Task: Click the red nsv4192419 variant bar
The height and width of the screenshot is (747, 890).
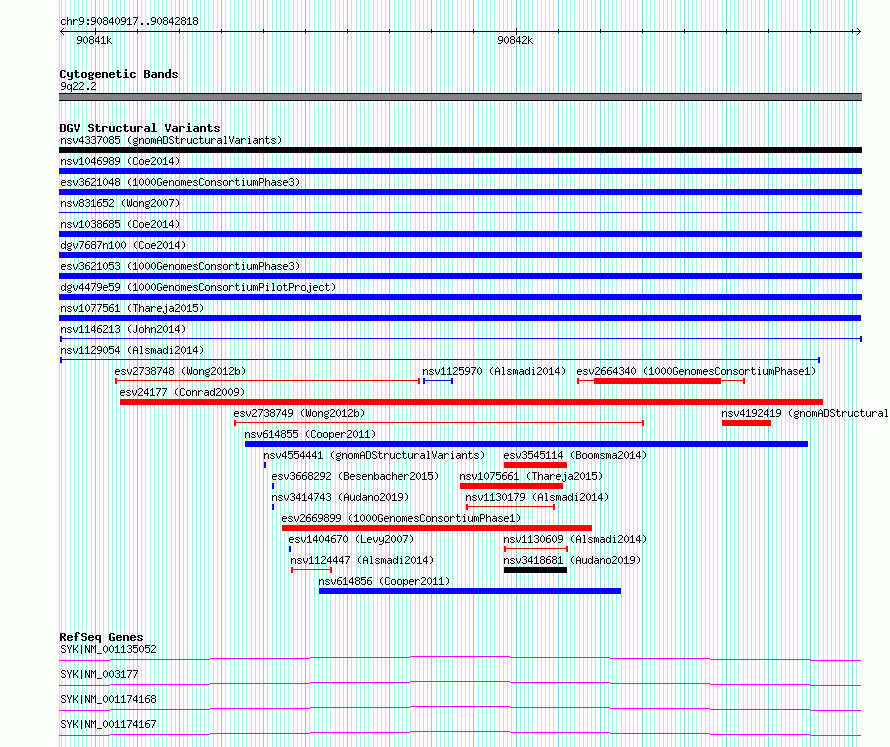Action: tap(746, 423)
